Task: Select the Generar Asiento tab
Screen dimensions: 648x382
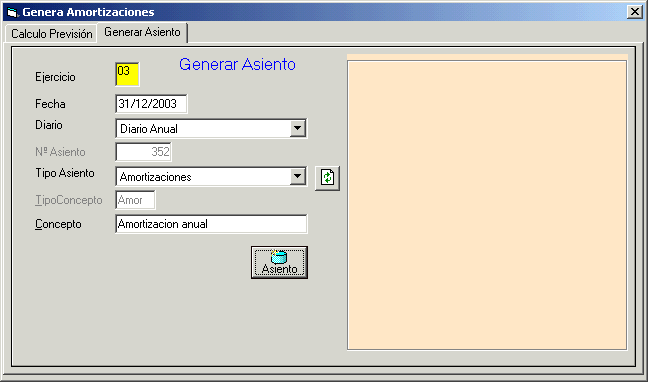Action: point(142,32)
